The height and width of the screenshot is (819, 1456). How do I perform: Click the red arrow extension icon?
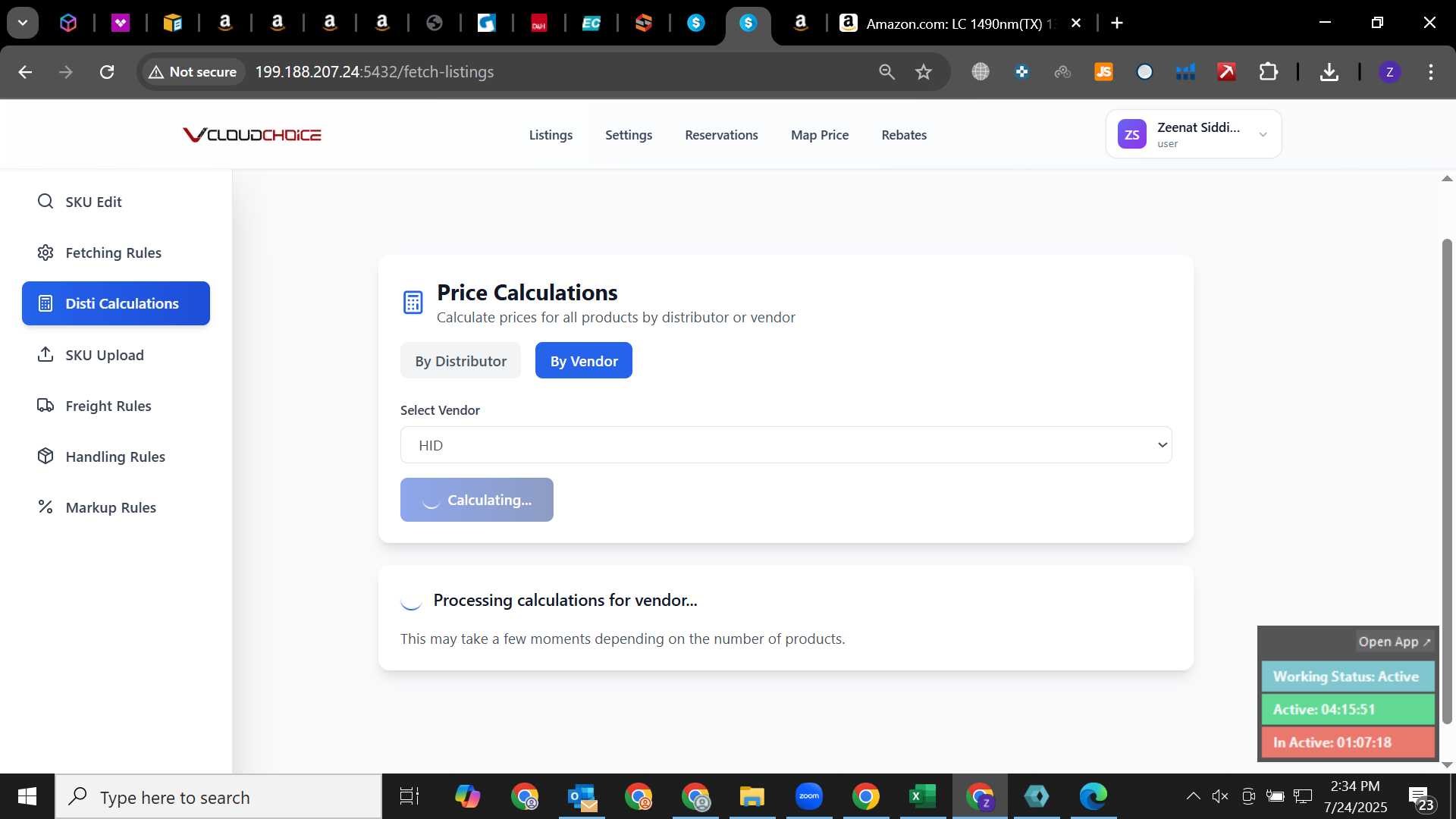tap(1226, 72)
